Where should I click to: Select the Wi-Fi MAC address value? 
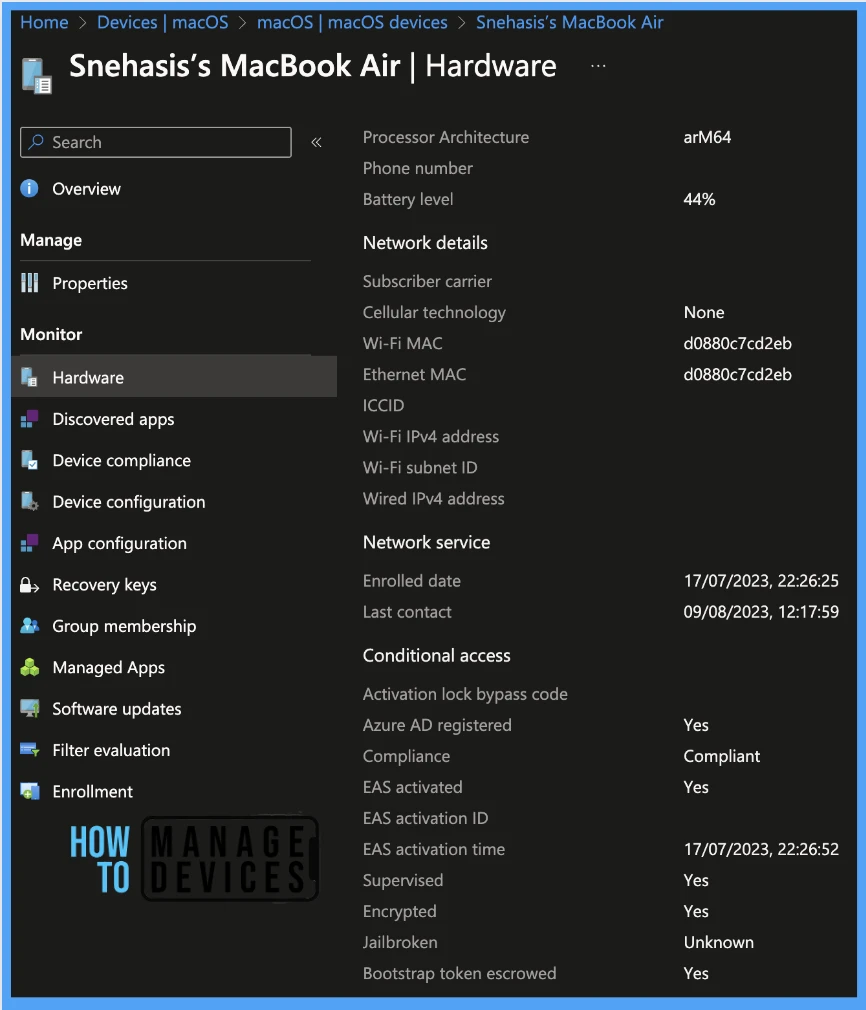click(737, 343)
